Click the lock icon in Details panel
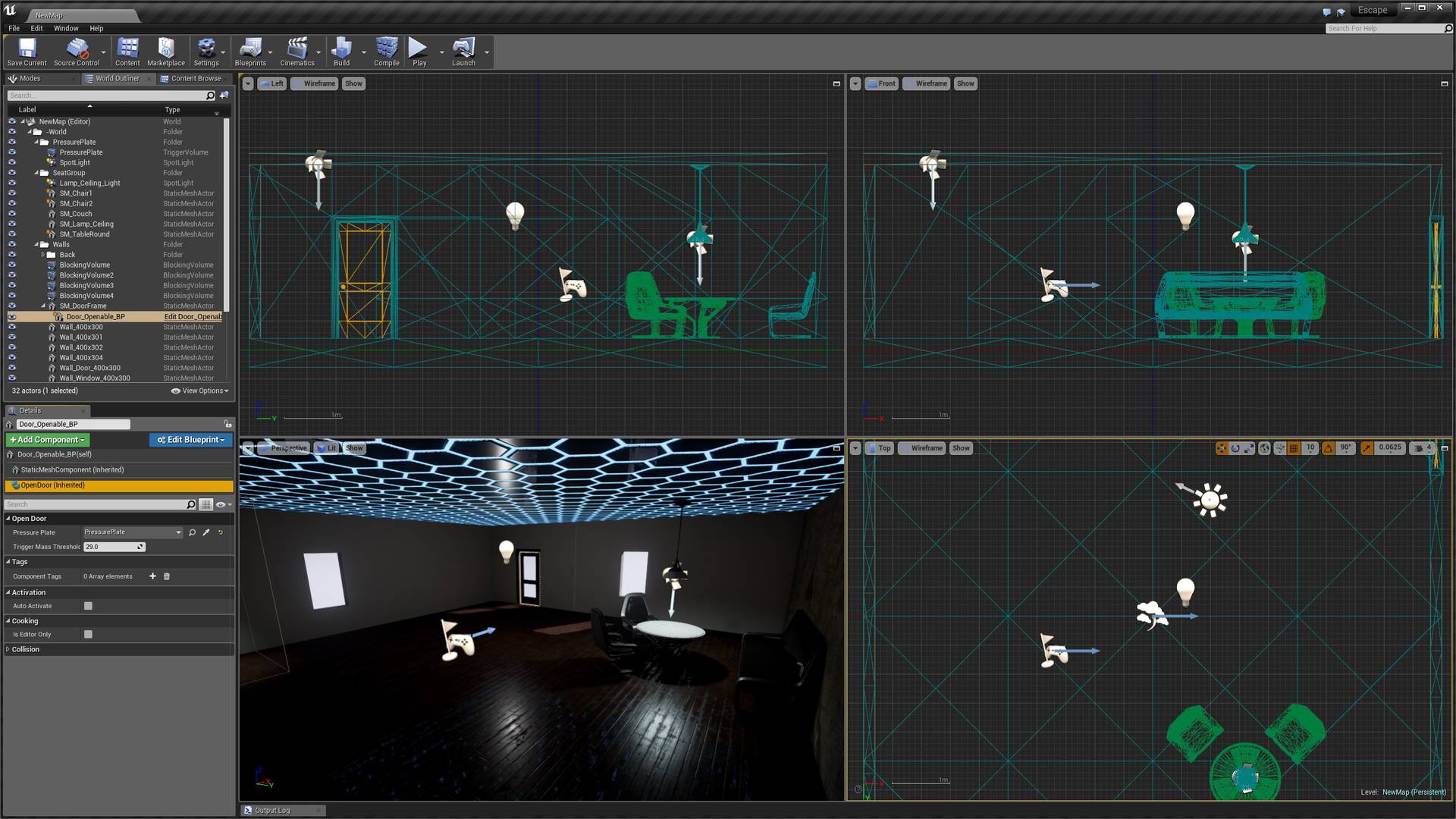Viewport: 1456px width, 819px height. (227, 424)
